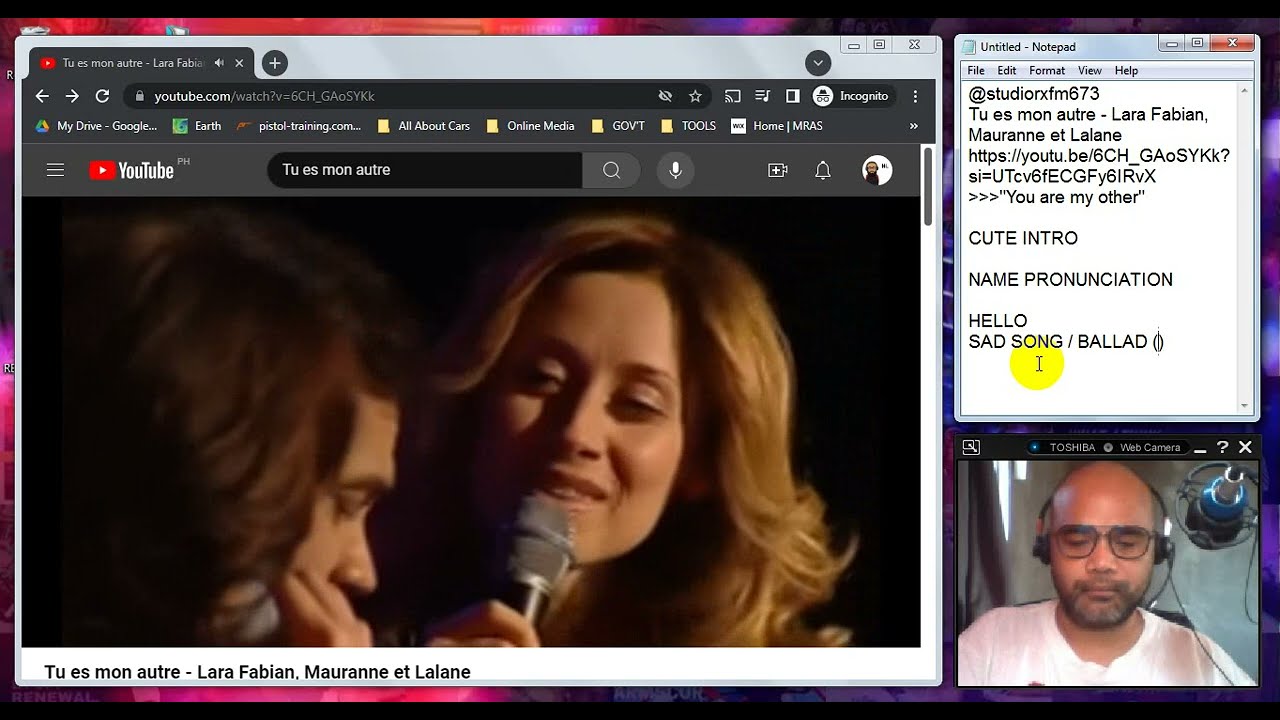The width and height of the screenshot is (1280, 720).
Task: Open media controls icon in toolbar
Action: tap(763, 96)
